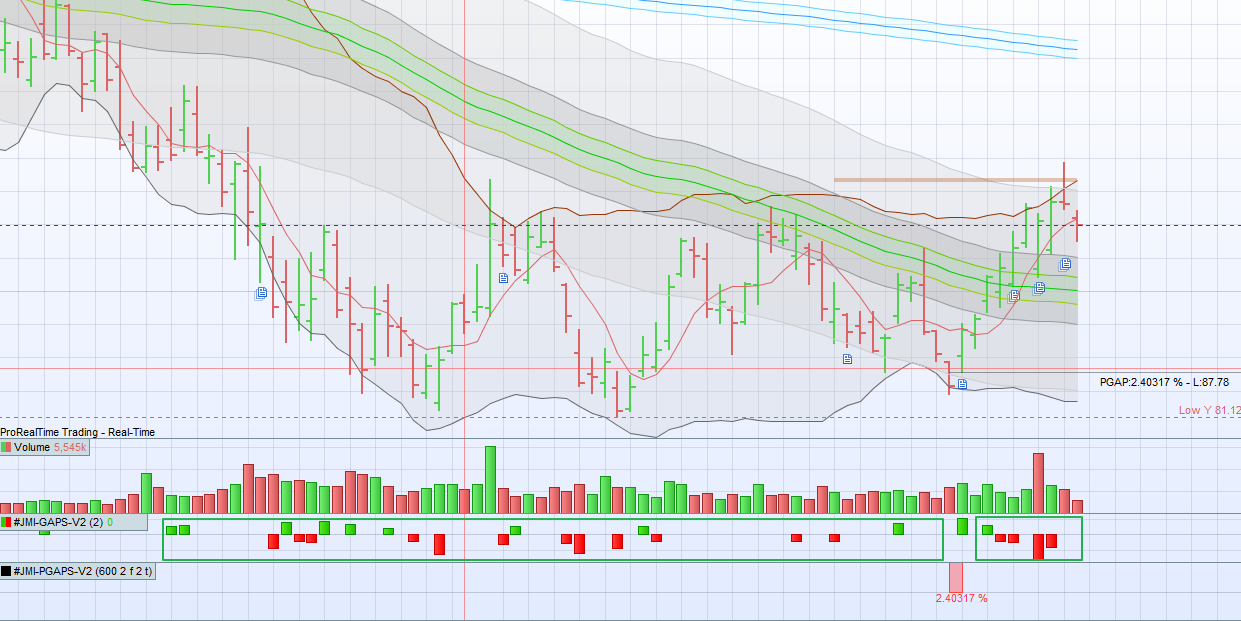Viewport: 1241px width, 621px height.
Task: Select the tallest green volume bar
Action: click(x=490, y=480)
